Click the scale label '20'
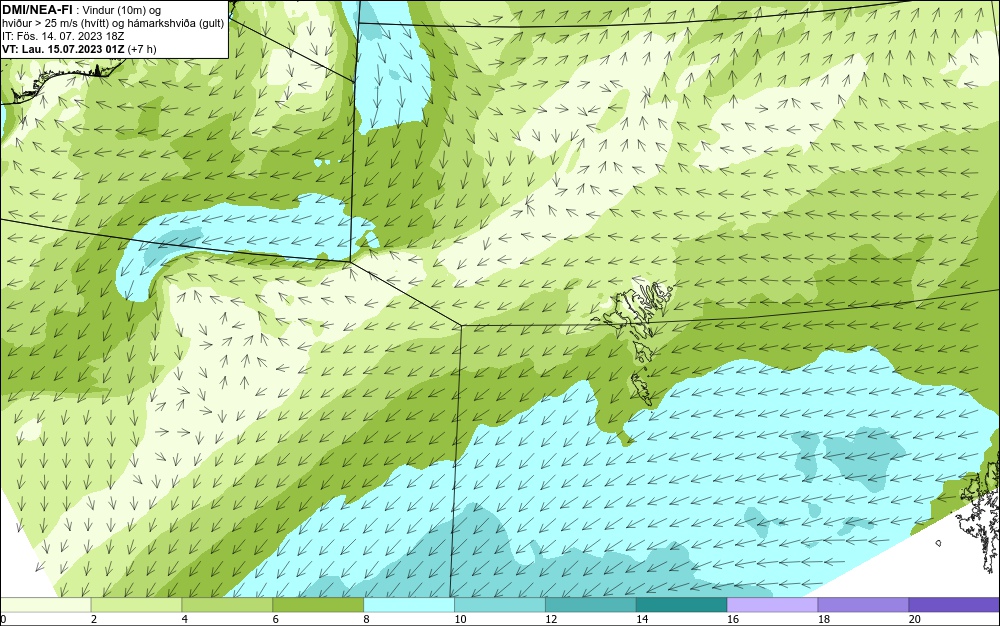Screen dimensions: 1000x626 915,619
